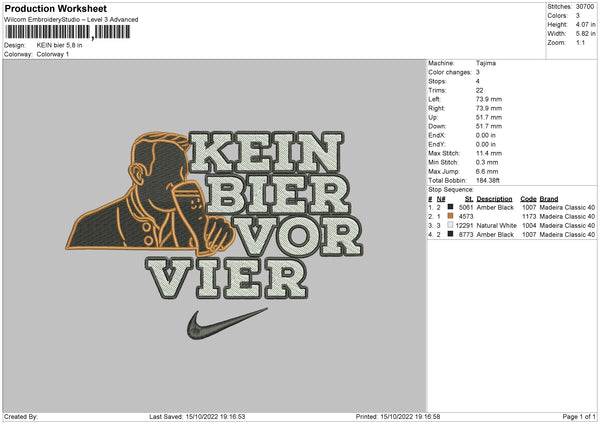
Task: Select the Zoom value 1:1
Action: pos(580,42)
